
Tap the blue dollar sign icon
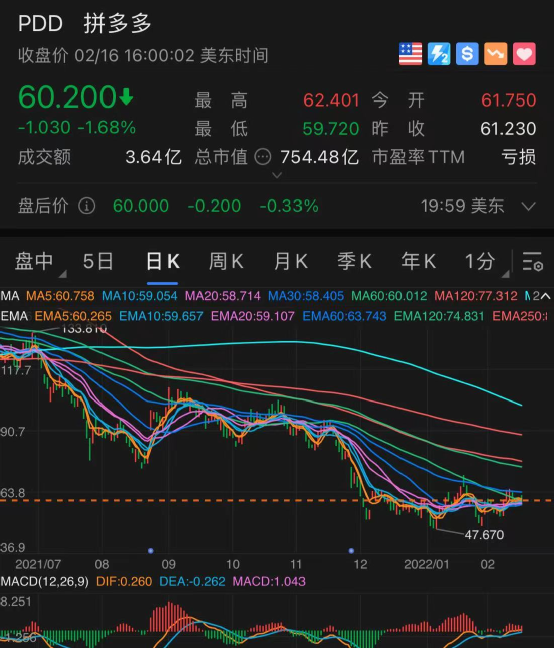467,54
